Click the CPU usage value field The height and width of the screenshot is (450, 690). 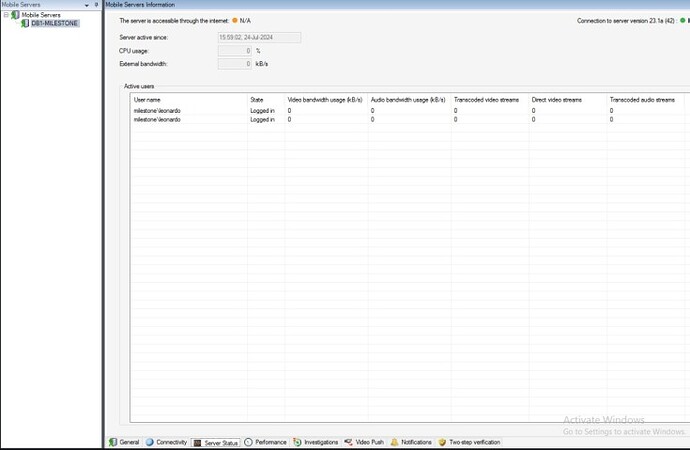pos(235,51)
